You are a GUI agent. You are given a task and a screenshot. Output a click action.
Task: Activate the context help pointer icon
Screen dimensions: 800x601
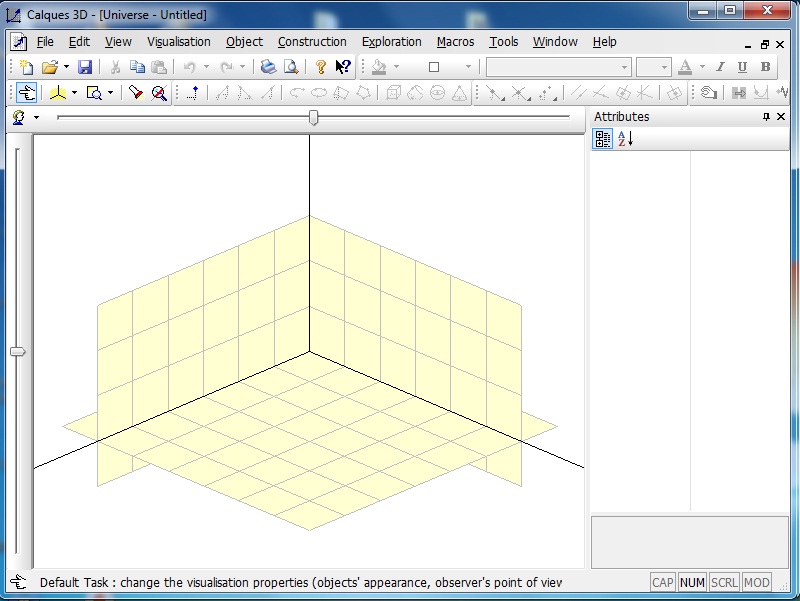(343, 67)
